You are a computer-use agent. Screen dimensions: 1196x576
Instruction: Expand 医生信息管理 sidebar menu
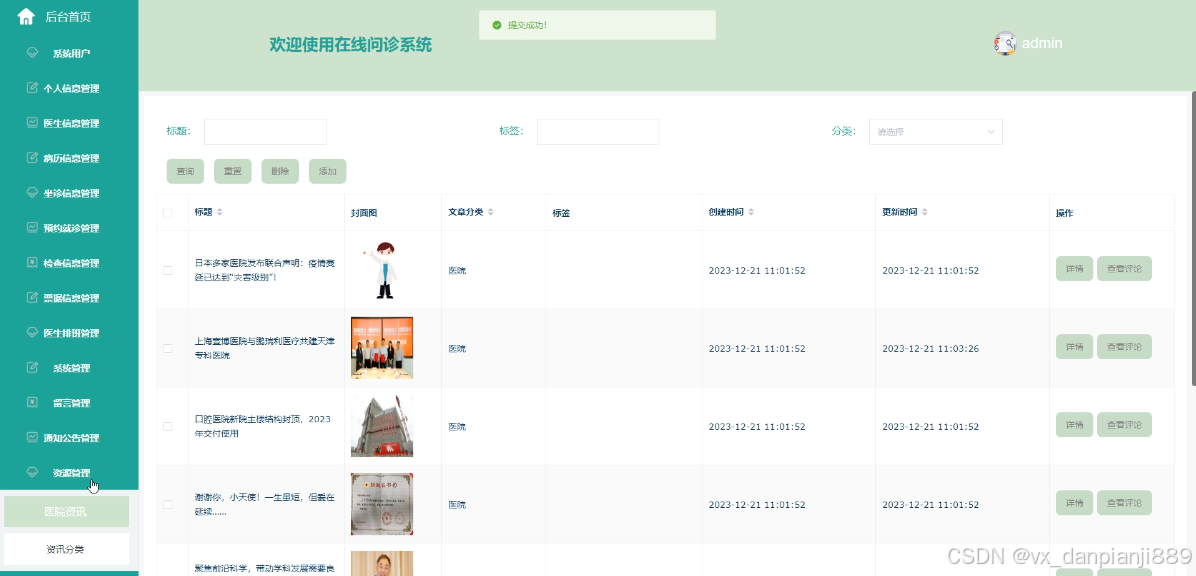click(69, 123)
